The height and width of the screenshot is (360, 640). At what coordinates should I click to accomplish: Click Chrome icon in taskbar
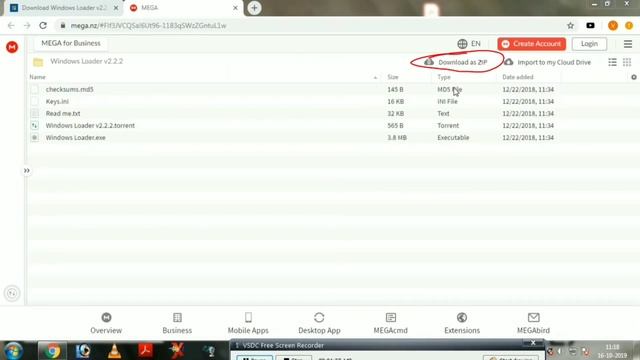[52, 351]
